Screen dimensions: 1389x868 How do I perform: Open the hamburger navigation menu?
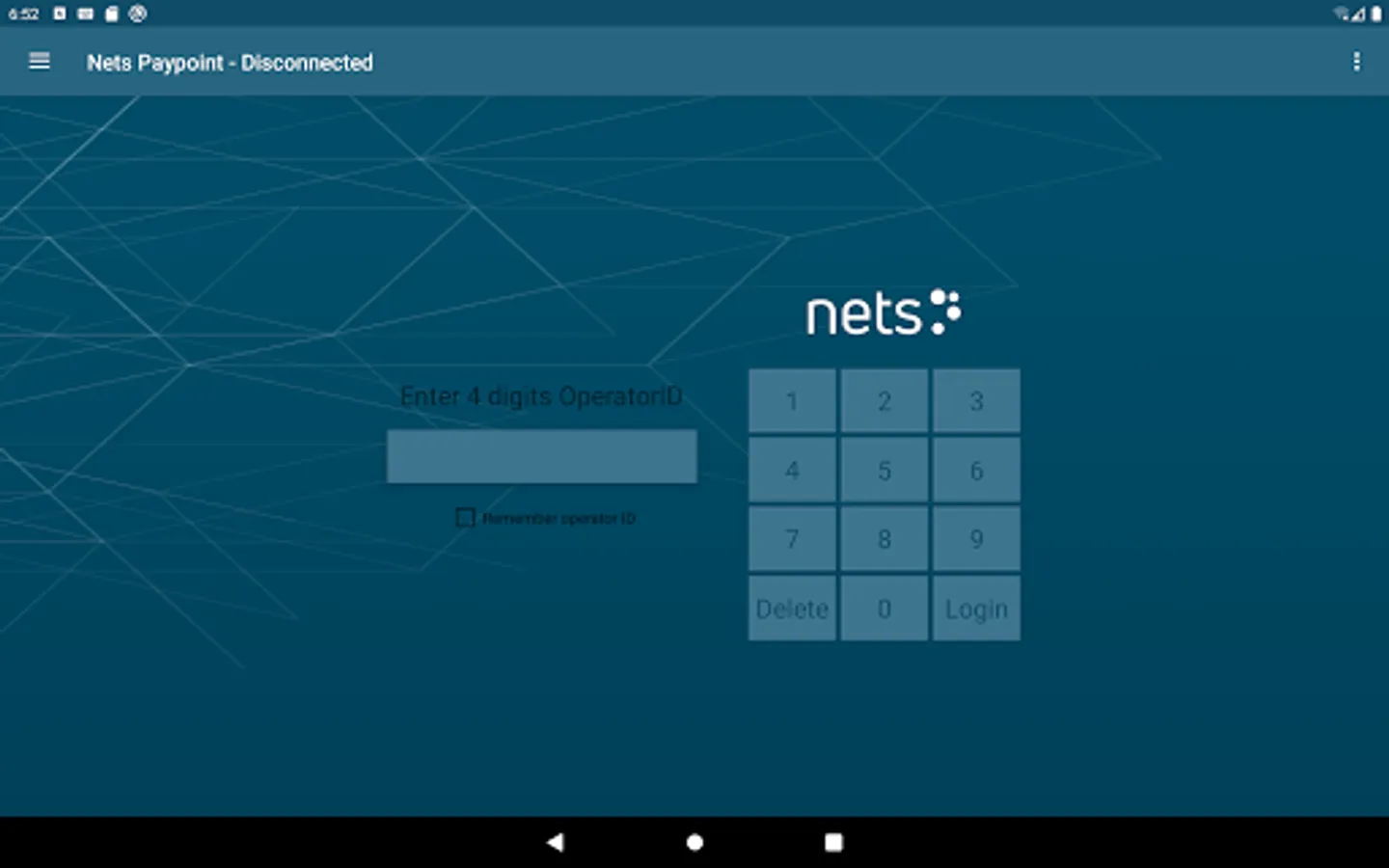click(40, 62)
